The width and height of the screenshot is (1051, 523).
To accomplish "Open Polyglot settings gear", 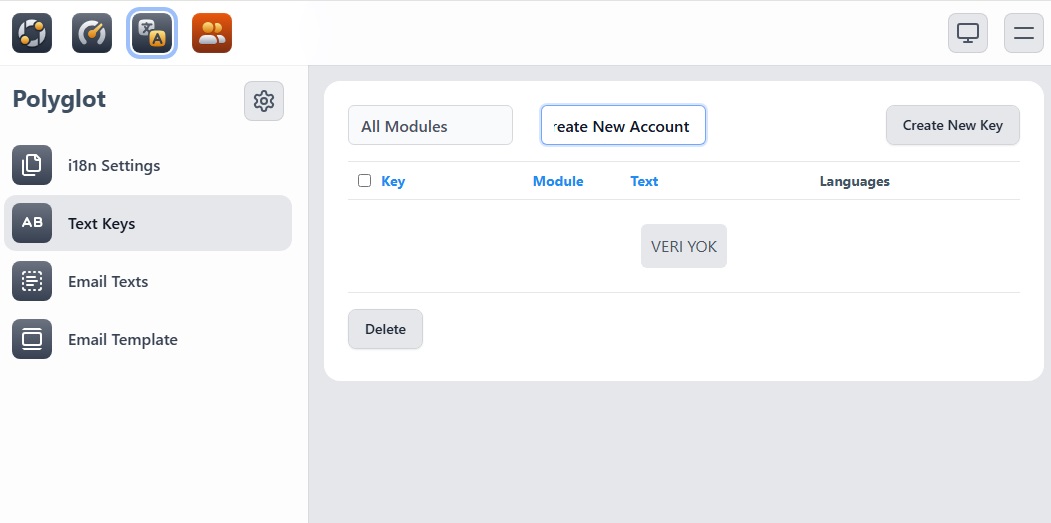I will [x=264, y=101].
